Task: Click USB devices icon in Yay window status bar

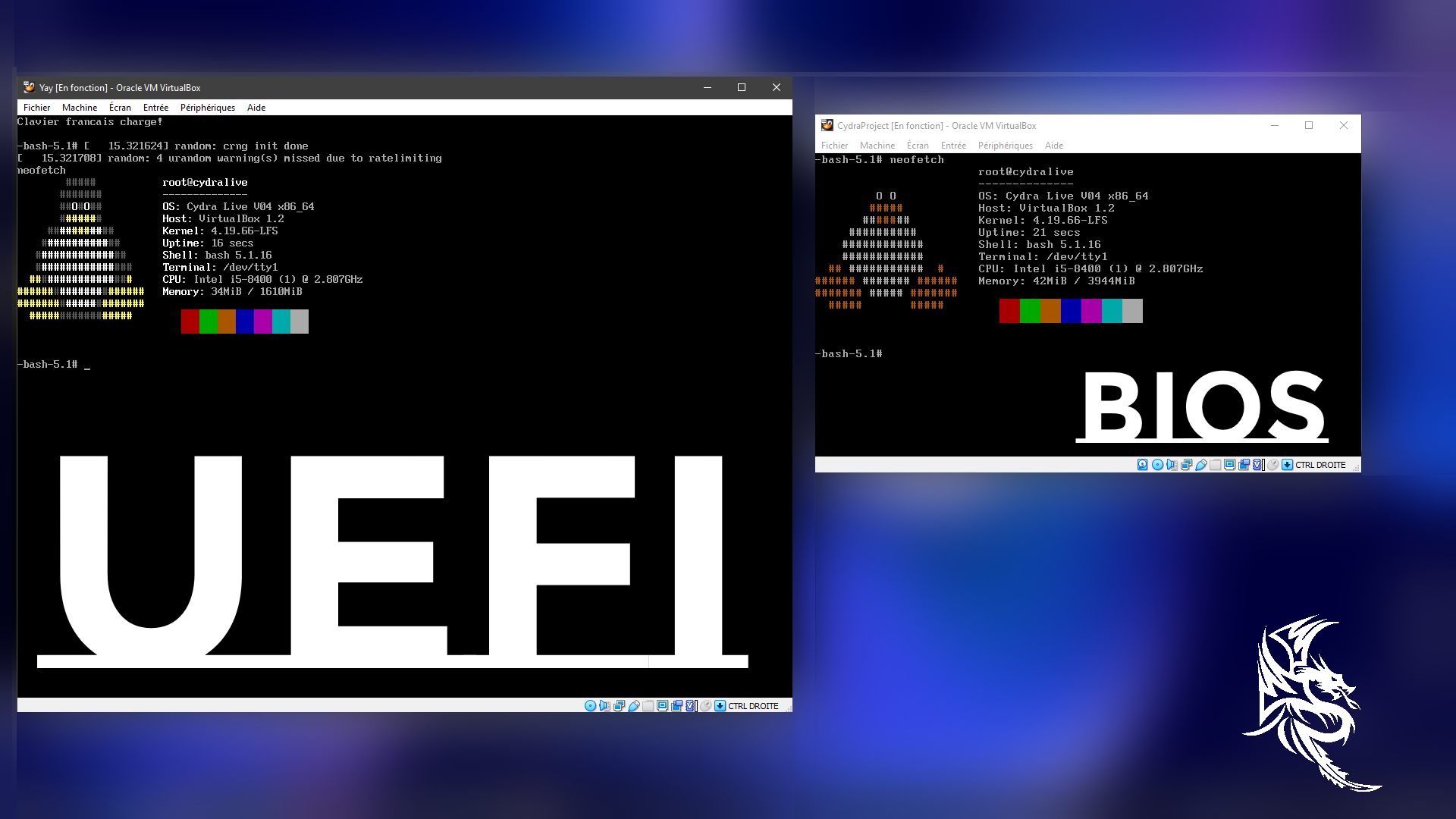Action: point(634,706)
